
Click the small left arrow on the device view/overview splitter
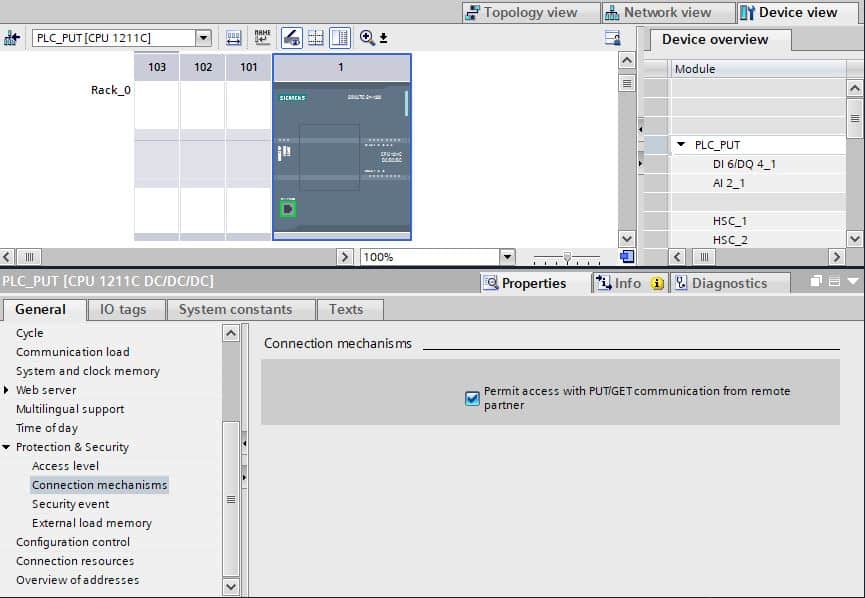click(640, 129)
